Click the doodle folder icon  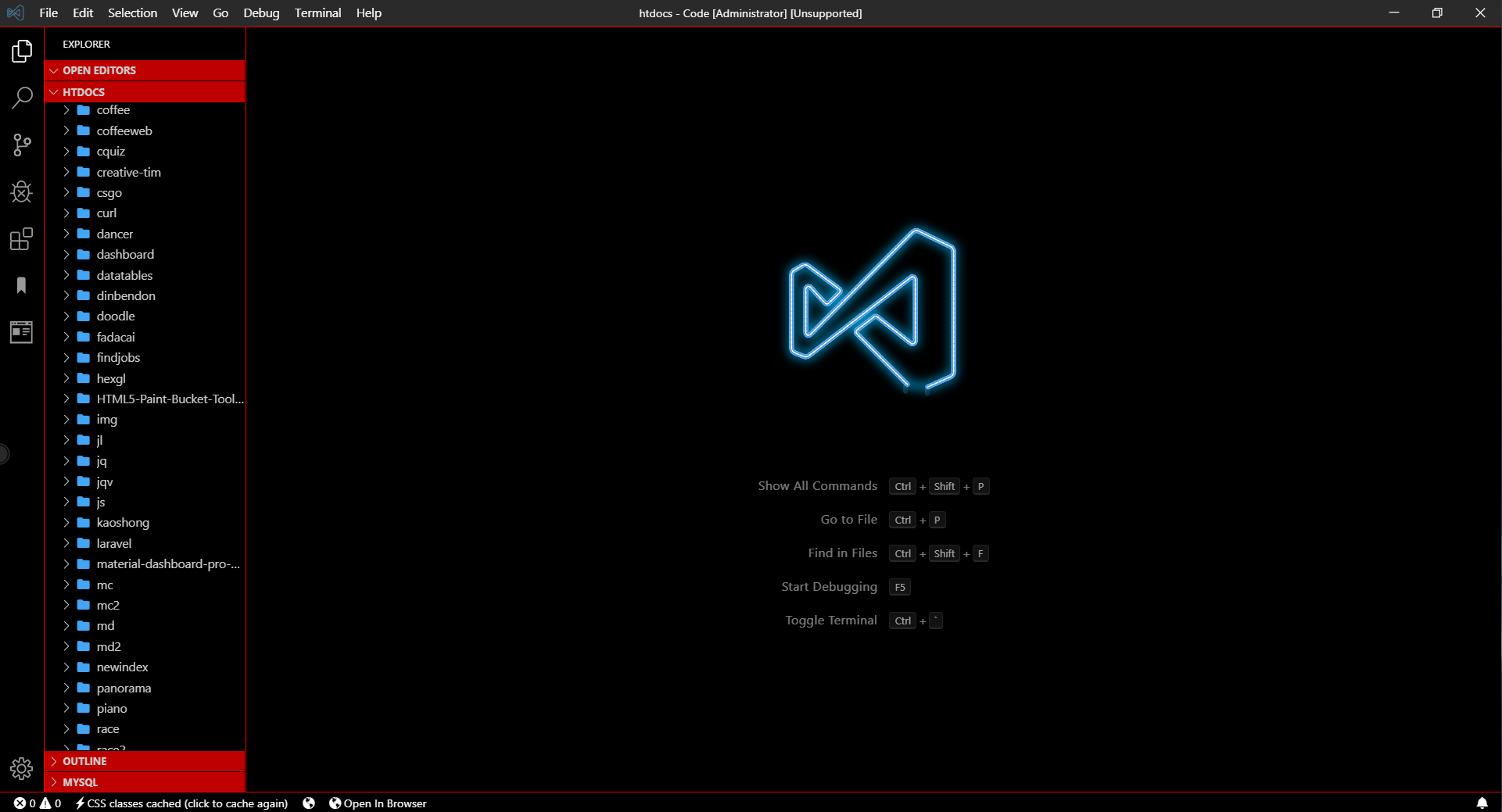84,316
